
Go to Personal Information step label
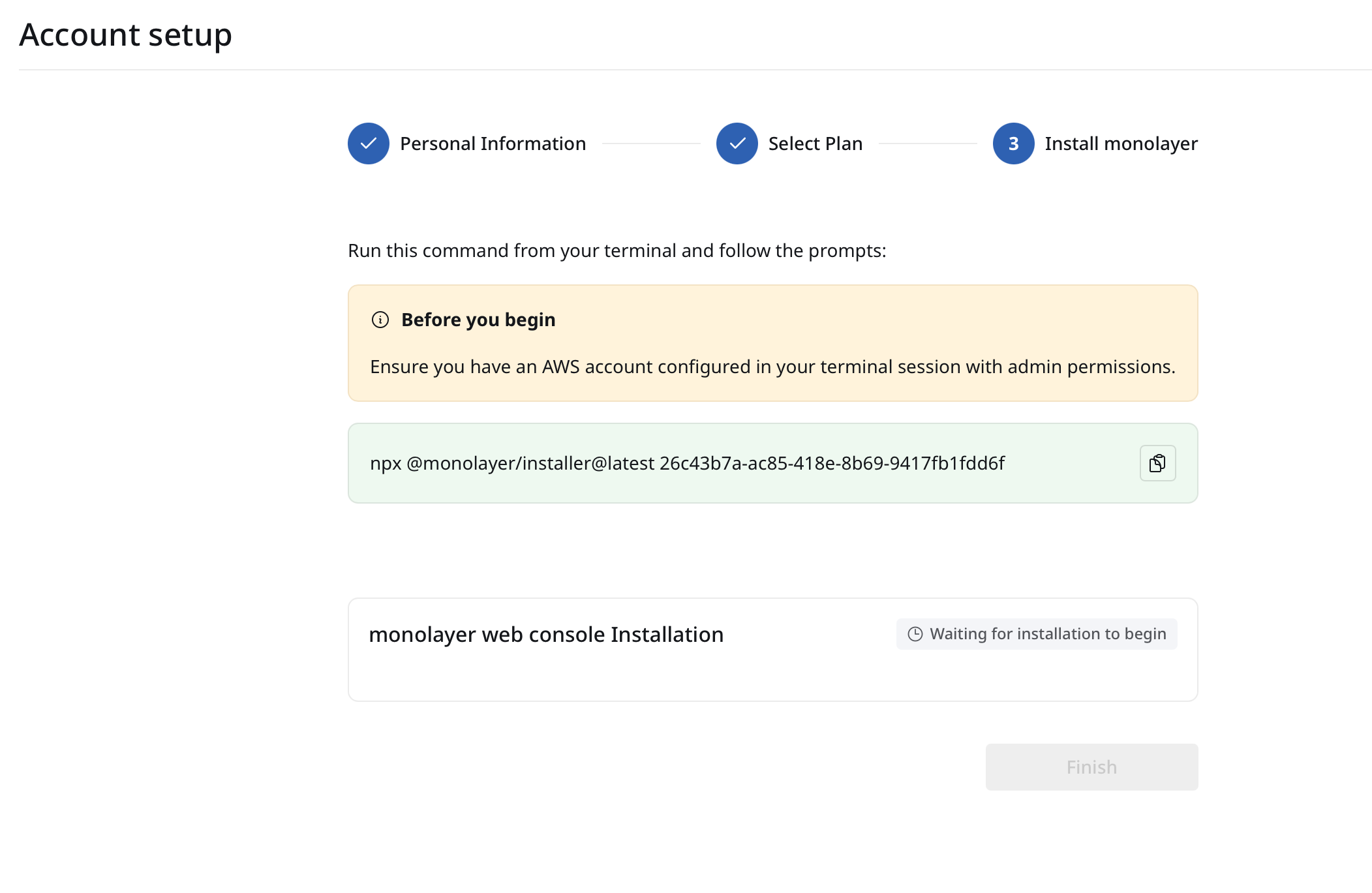click(x=493, y=144)
